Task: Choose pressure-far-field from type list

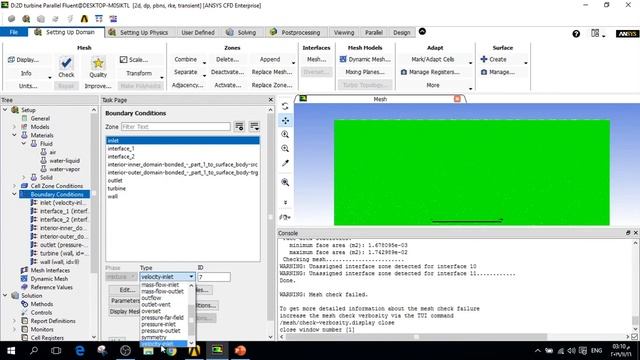Action: coord(162,318)
